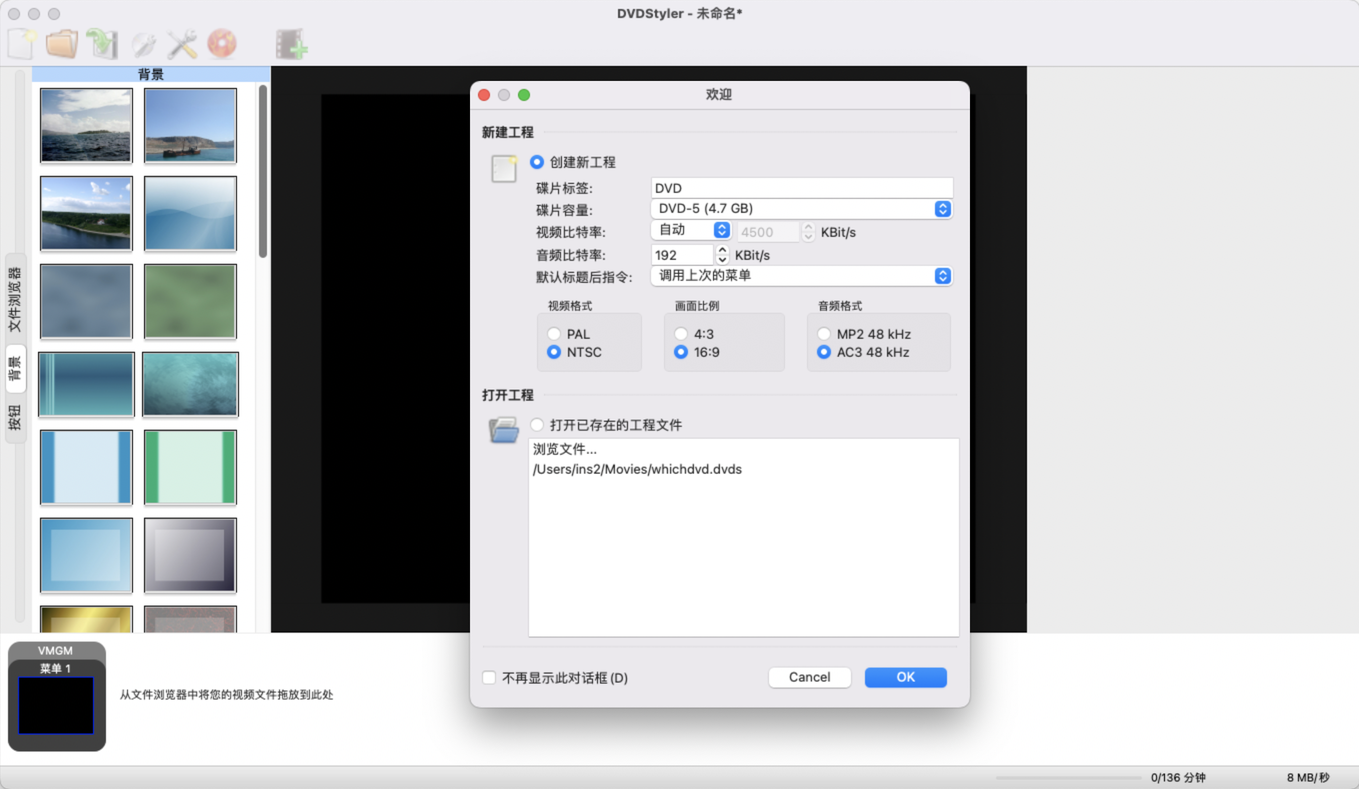Switch to the 按钮 side tab
The image size is (1359, 789).
tap(15, 418)
